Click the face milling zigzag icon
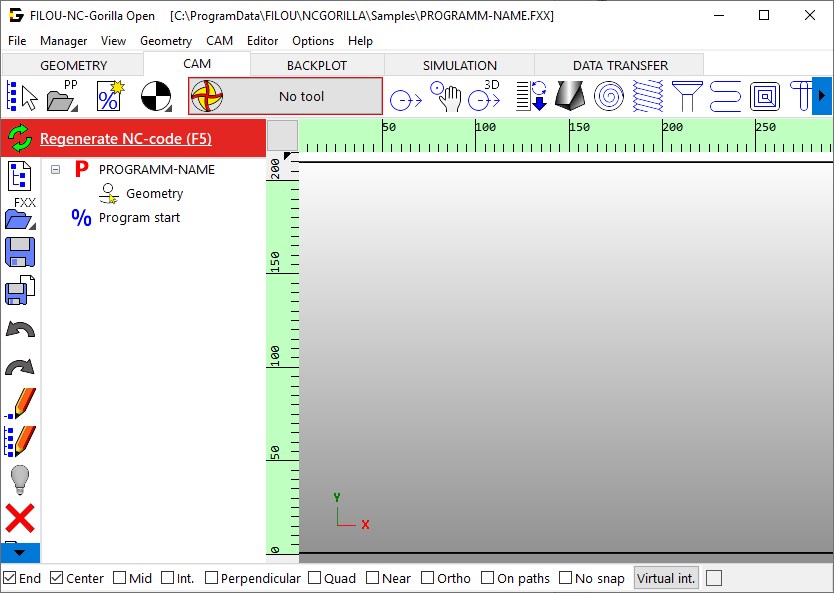 [725, 96]
